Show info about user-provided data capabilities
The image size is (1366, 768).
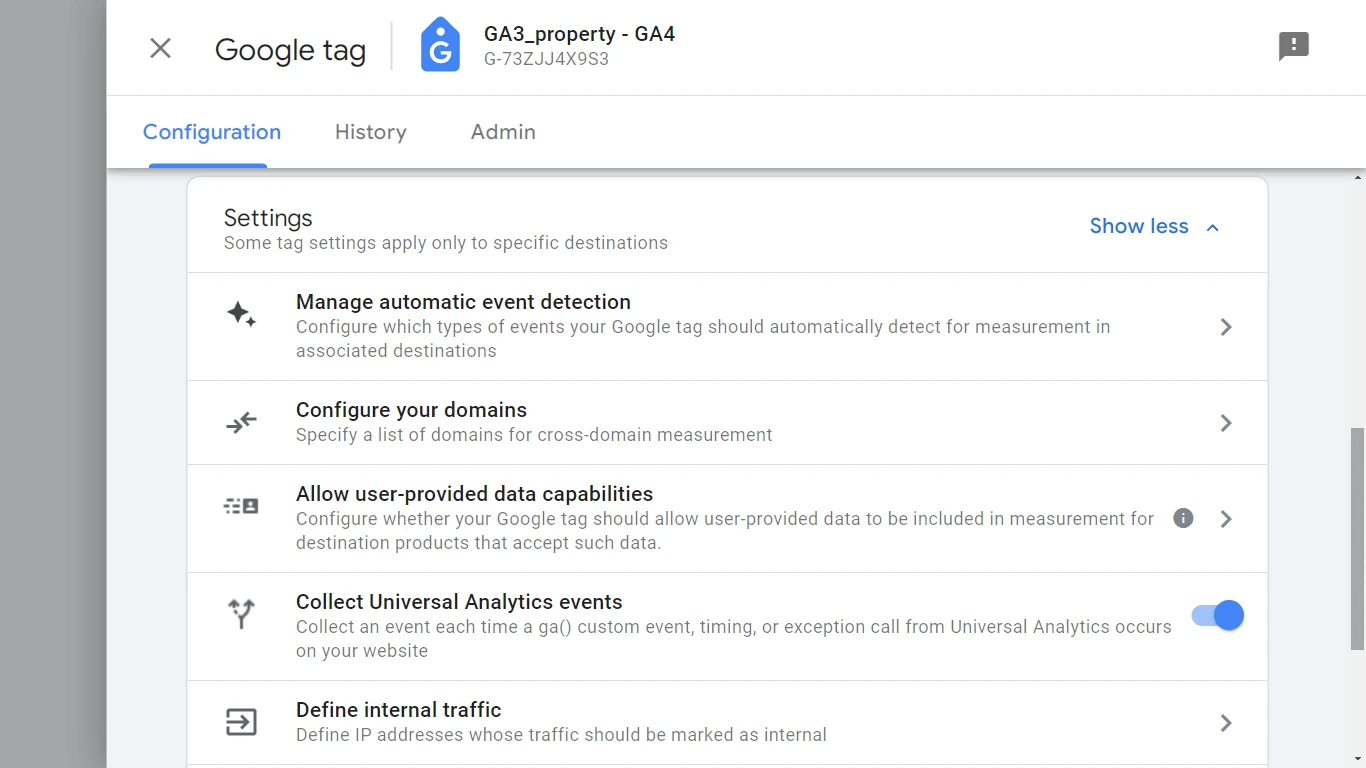point(1183,518)
